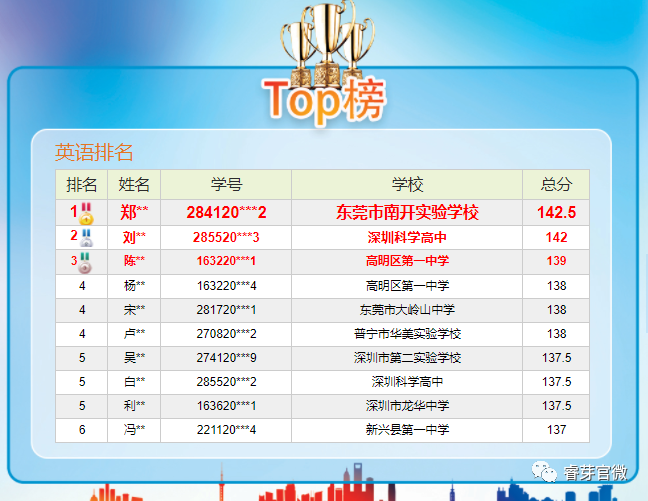
Task: Click student ID 274120***9
Action: (x=226, y=358)
